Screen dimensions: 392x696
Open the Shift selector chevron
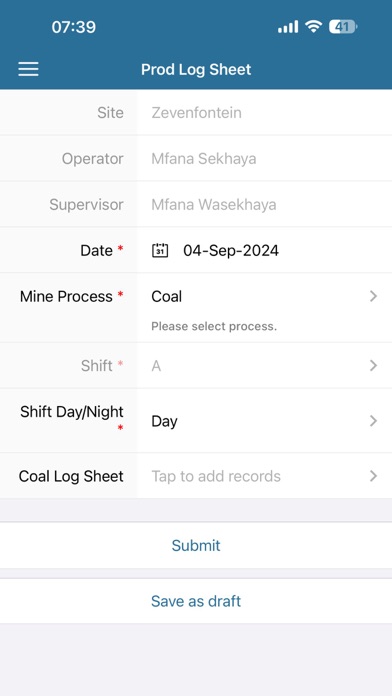(x=373, y=365)
